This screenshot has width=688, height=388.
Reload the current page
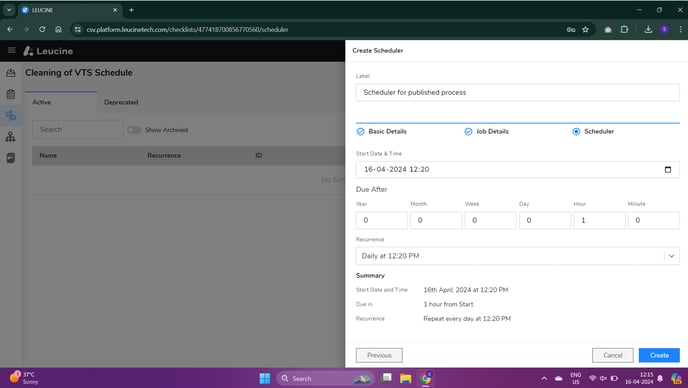(42, 29)
